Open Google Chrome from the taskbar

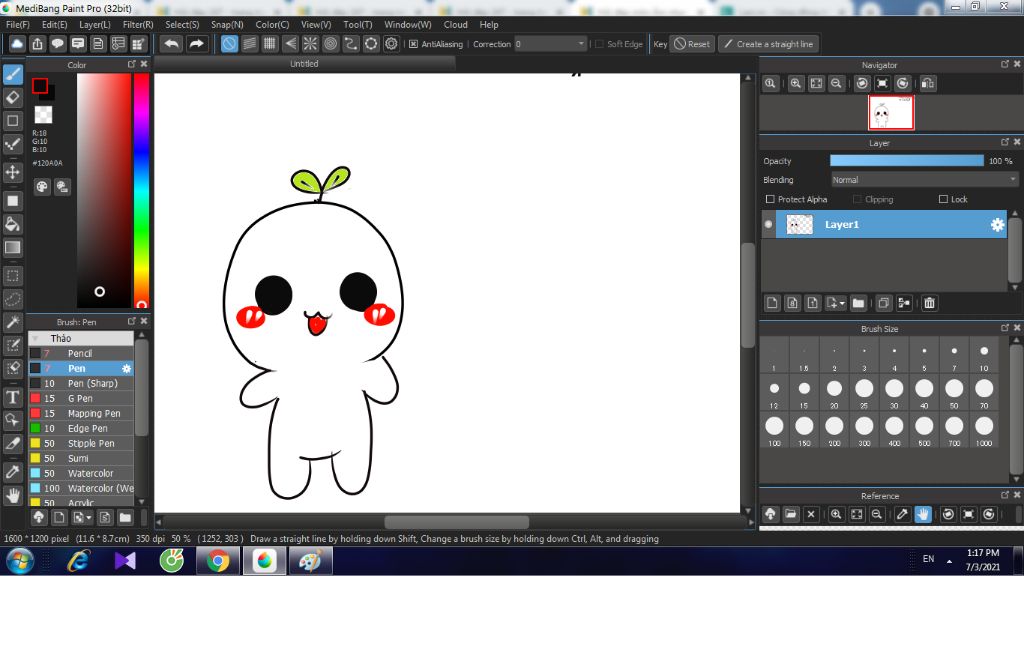tap(217, 561)
